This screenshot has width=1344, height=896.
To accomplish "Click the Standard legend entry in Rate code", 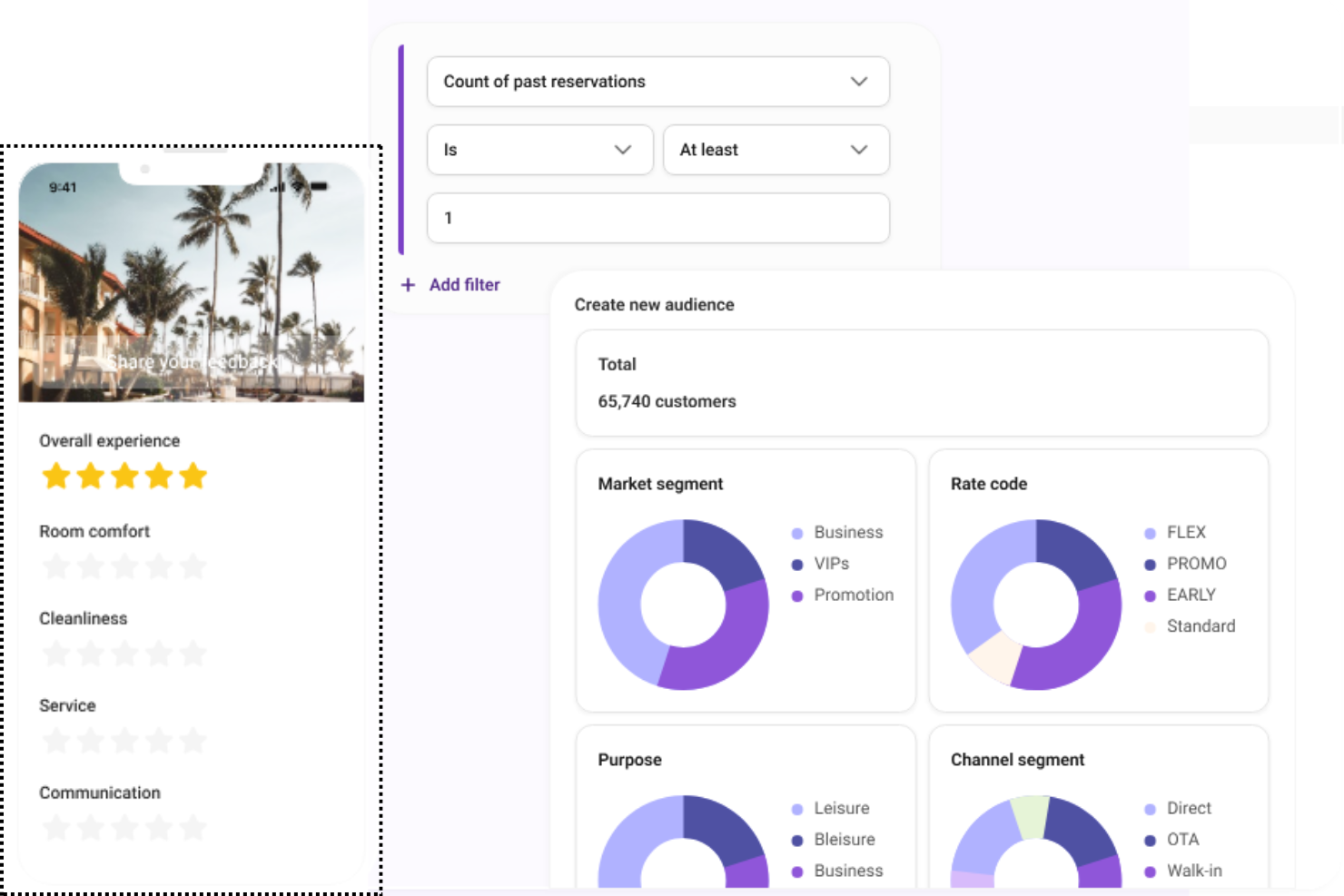I will [x=1190, y=626].
